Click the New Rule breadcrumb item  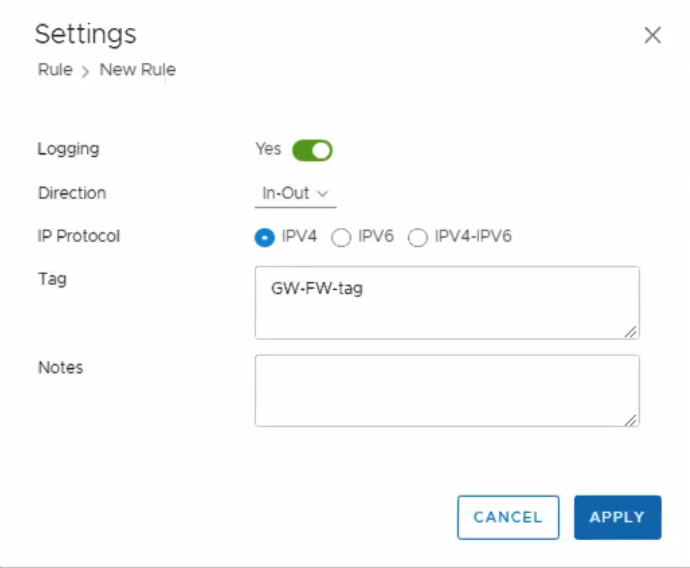[137, 70]
